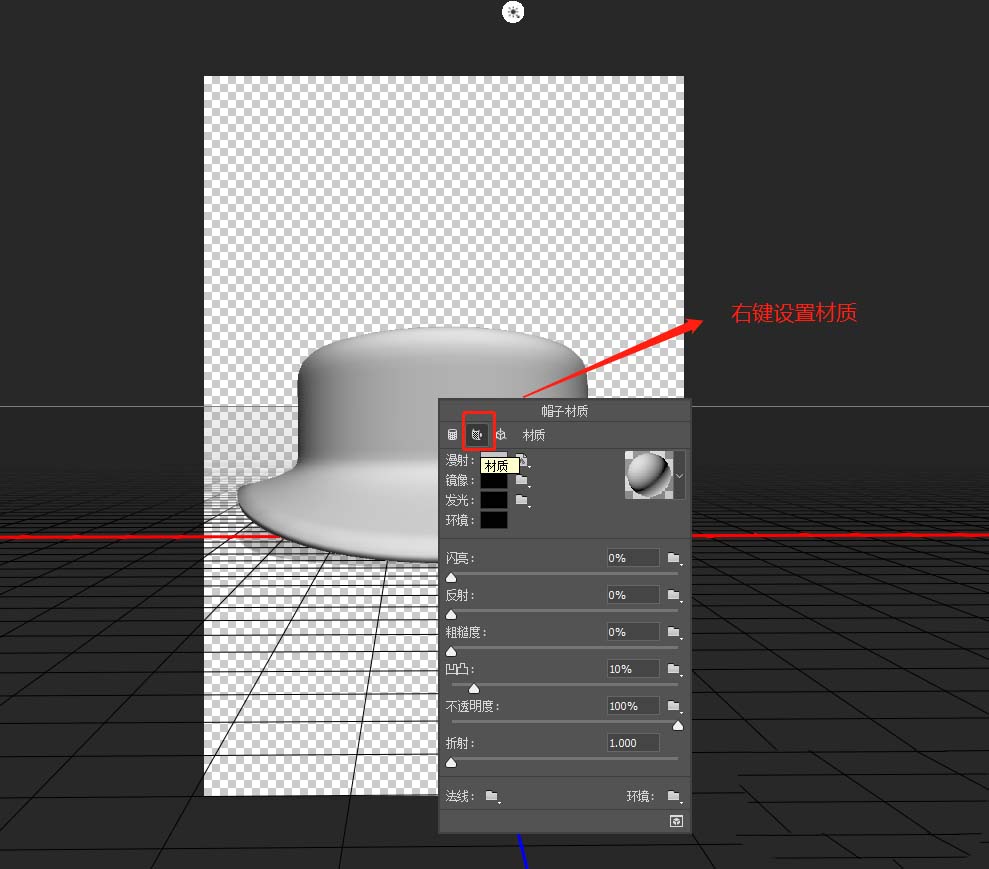The image size is (989, 869).
Task: Click the 不透明度 value field showing 100%
Action: point(633,706)
